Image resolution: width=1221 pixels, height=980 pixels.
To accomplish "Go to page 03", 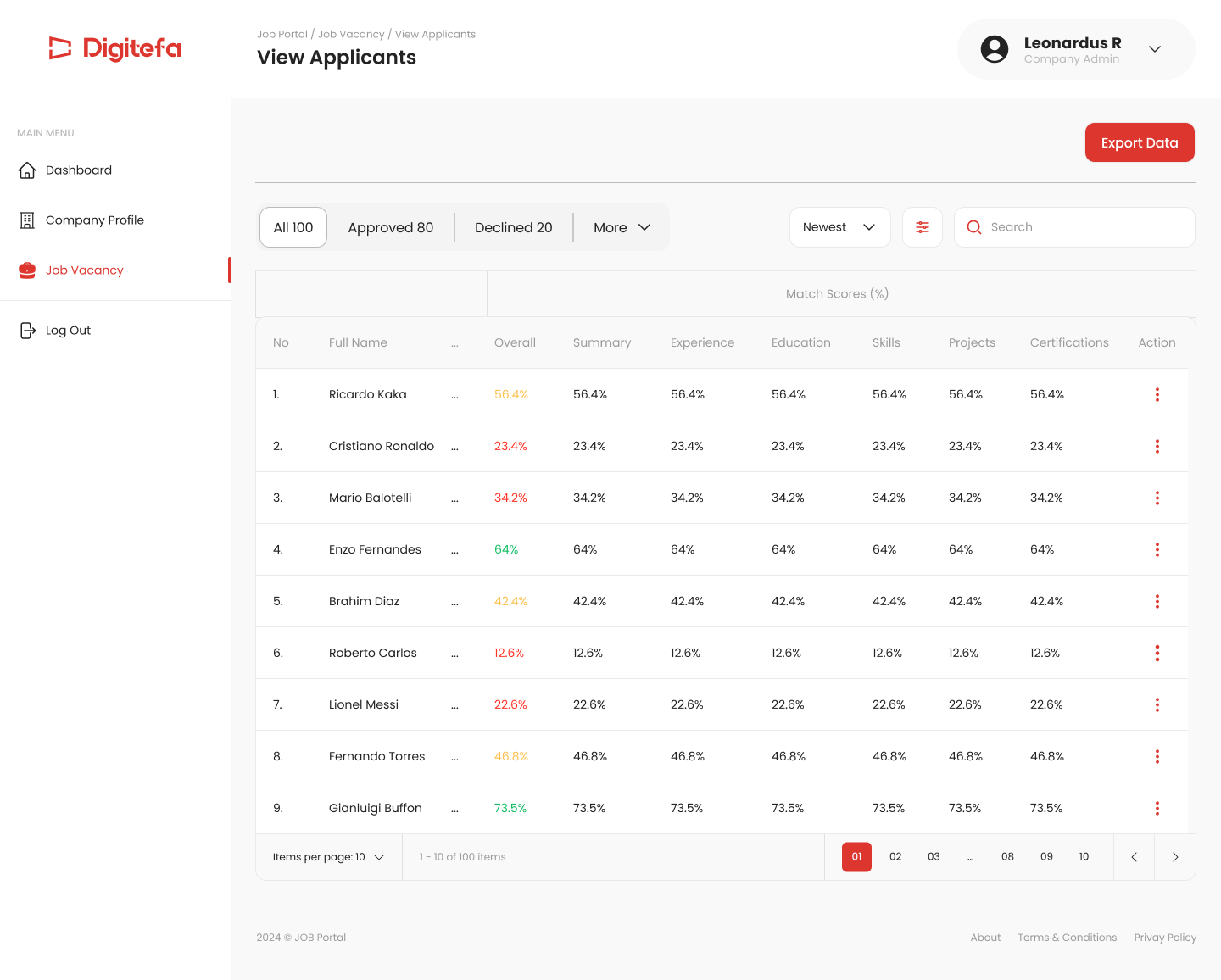I will (x=934, y=857).
